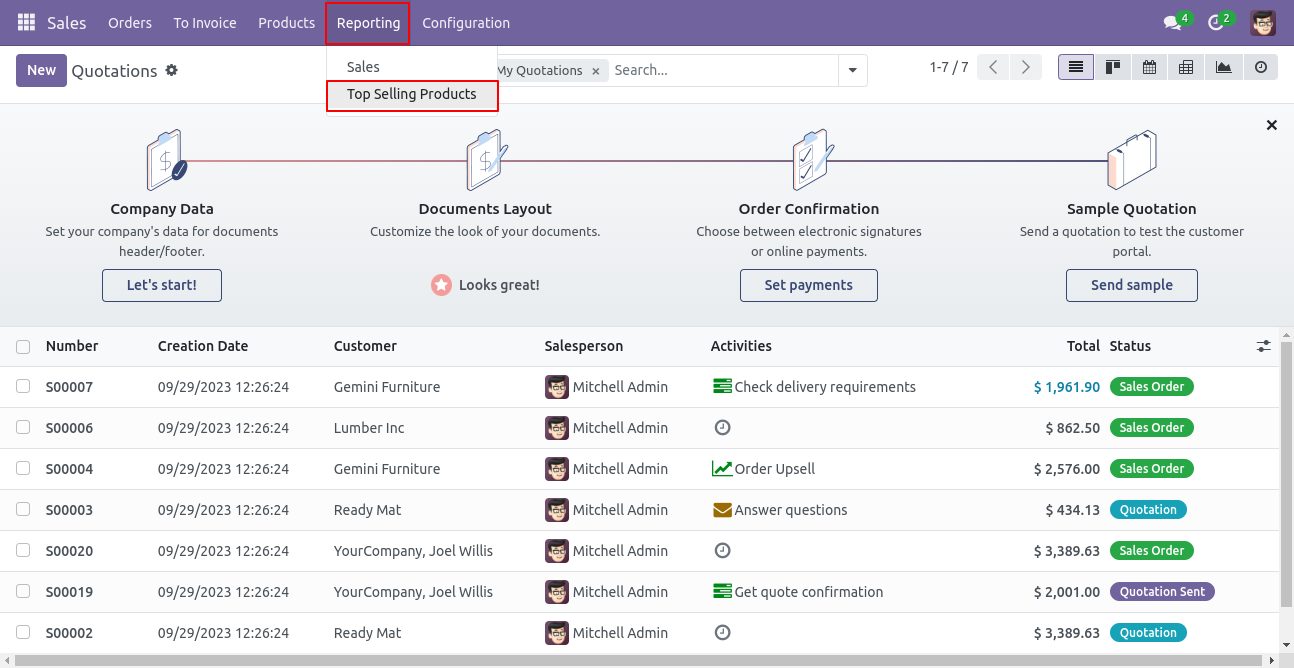The width and height of the screenshot is (1294, 668).
Task: Choose Top Selling Products from Reporting menu
Action: 411,94
